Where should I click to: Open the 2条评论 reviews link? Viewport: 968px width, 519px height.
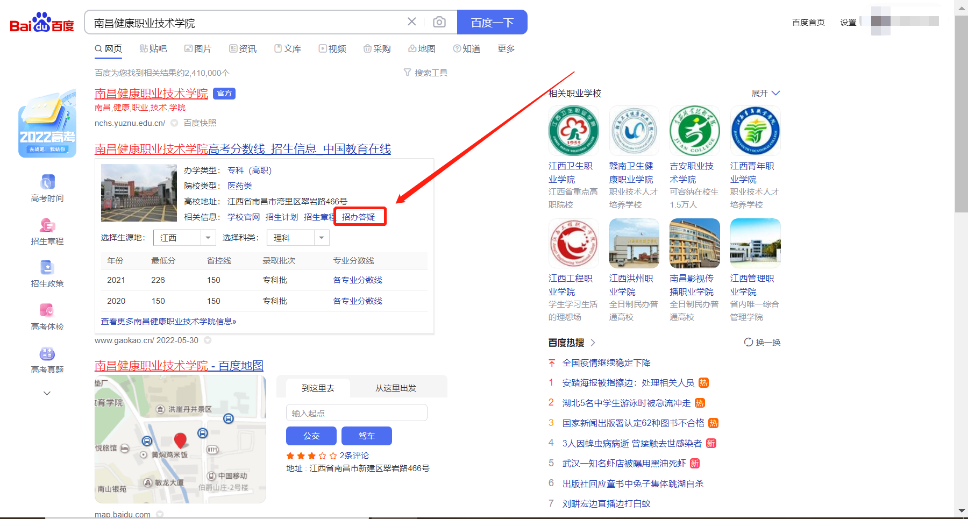click(354, 455)
